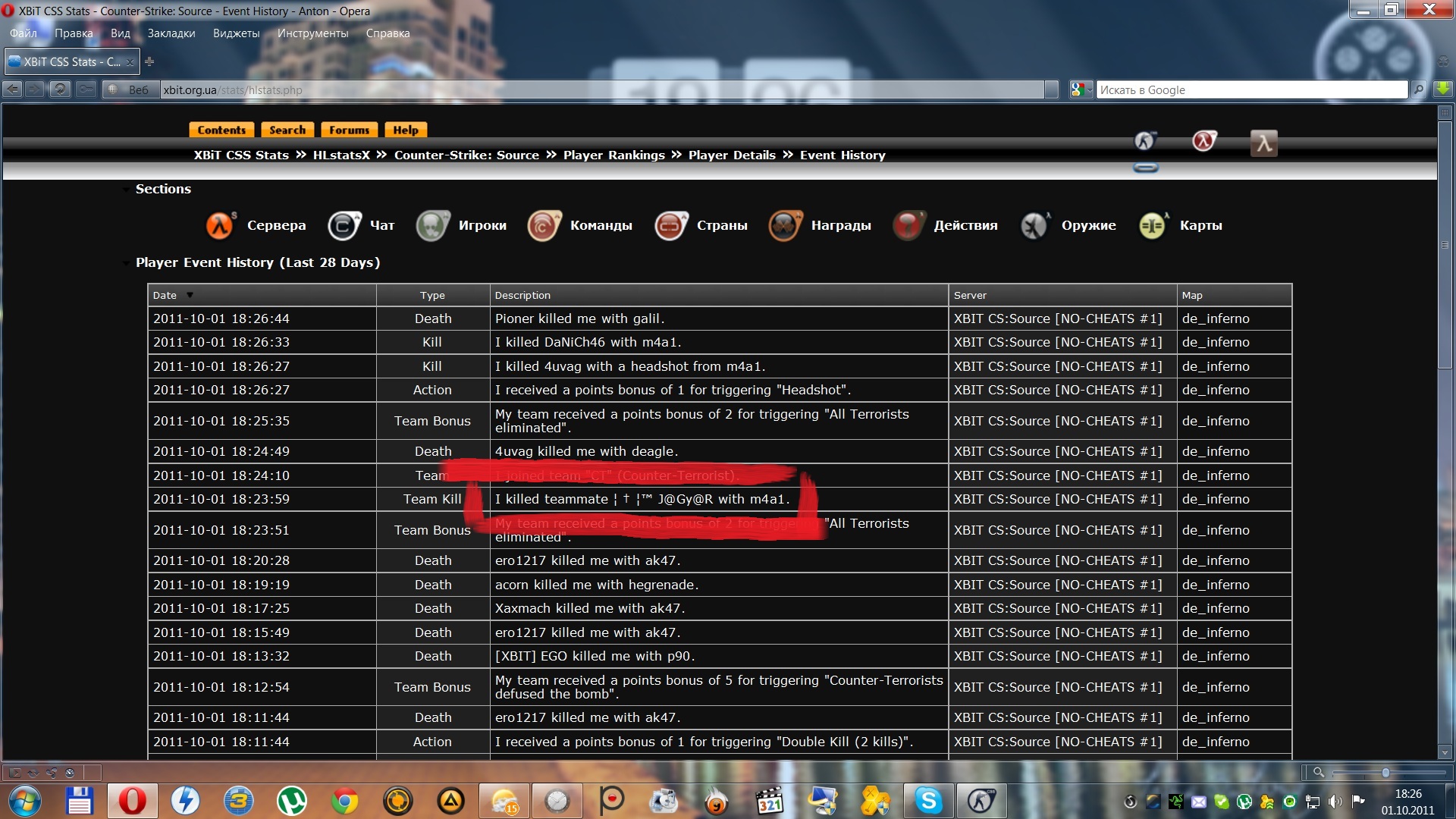Open the Инструменты menu
This screenshot has width=1456, height=819.
(312, 33)
